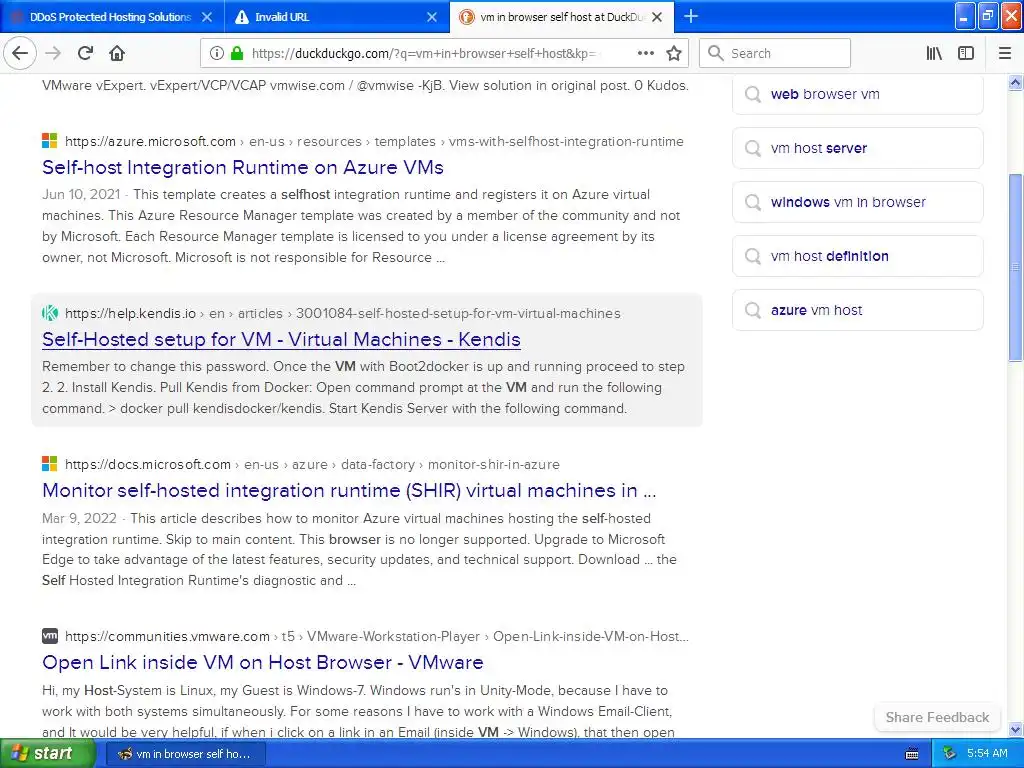
Task: Click the duckduckgo.com address bar URL
Action: 423,54
